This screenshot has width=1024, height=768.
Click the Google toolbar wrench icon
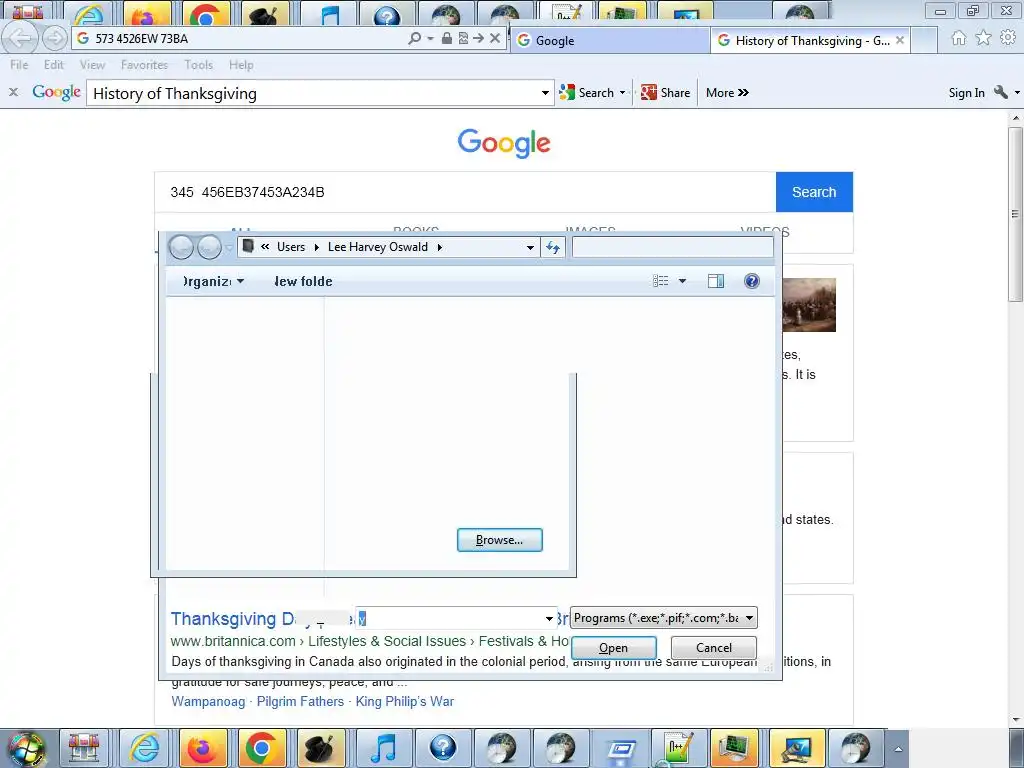(x=1000, y=93)
